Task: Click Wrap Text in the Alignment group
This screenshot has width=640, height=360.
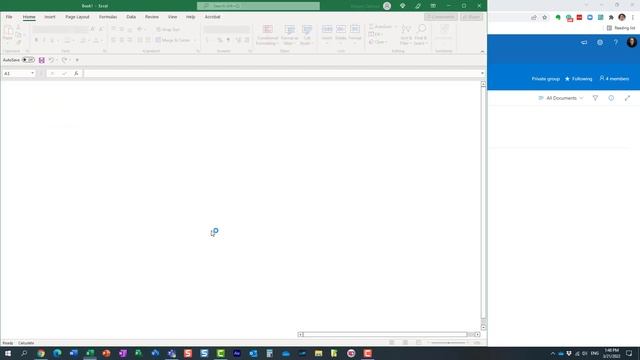Action: point(168,29)
